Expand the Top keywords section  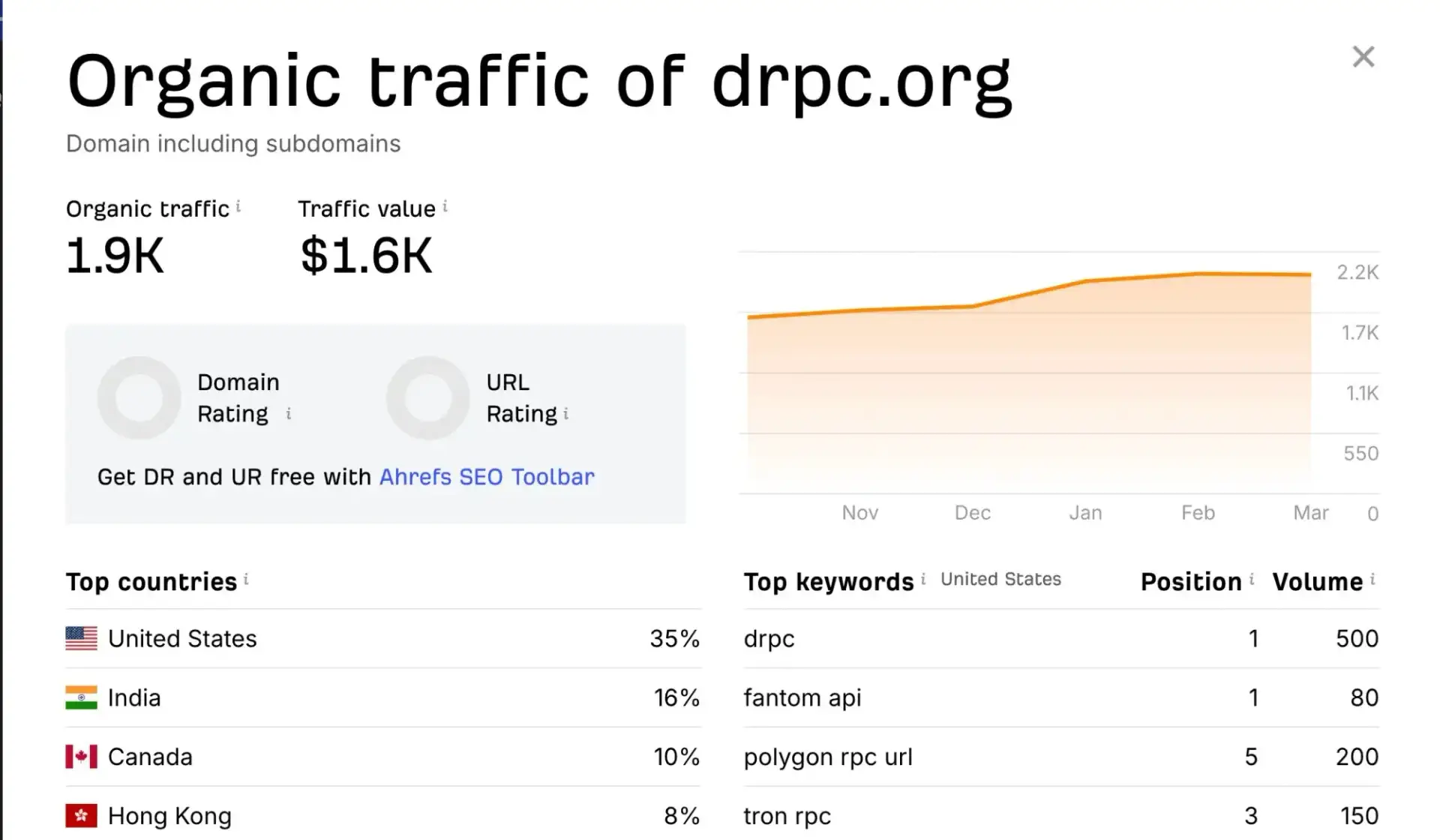[829, 581]
